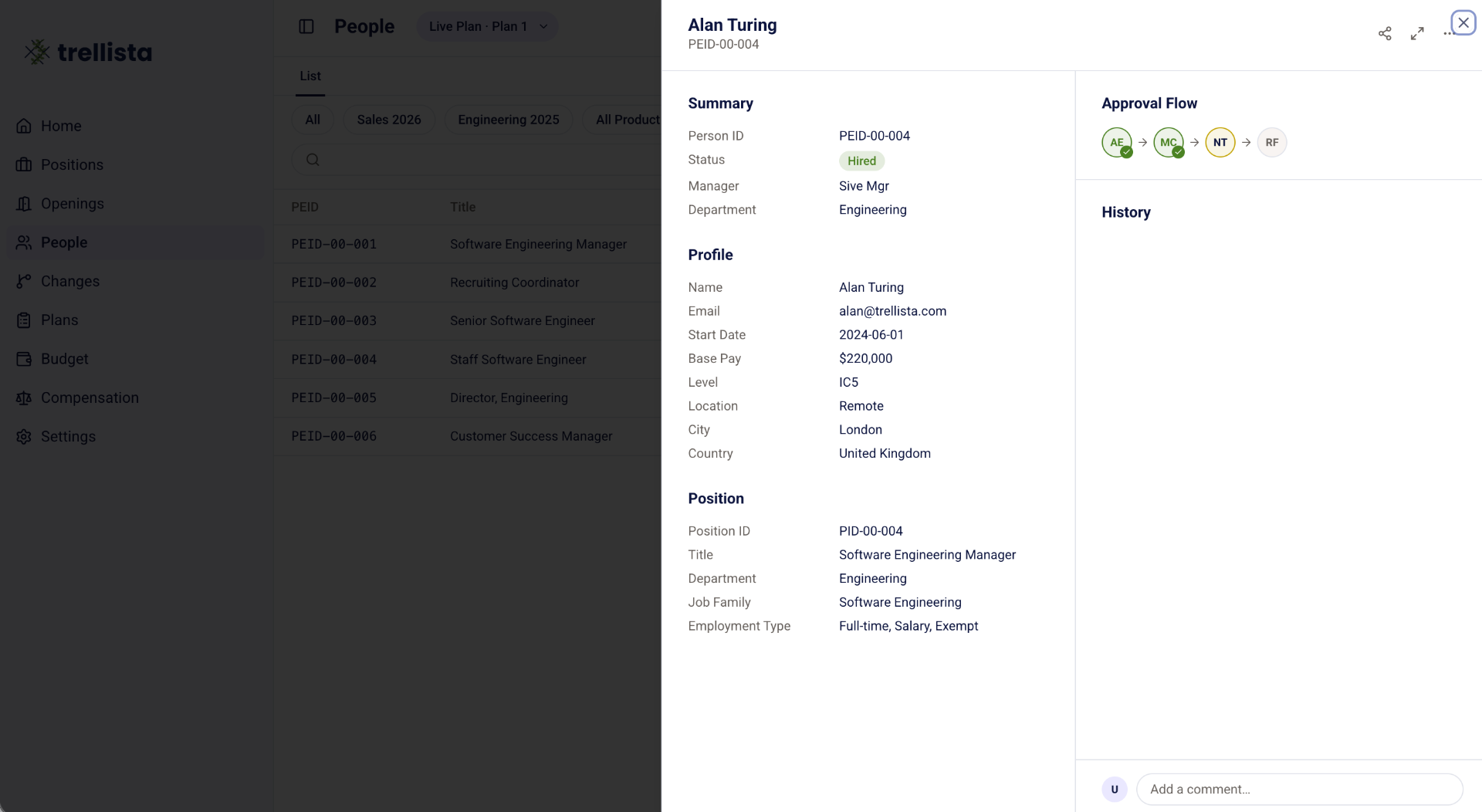Click Position ID PID-00-004
This screenshot has width=1482, height=812.
[871, 531]
